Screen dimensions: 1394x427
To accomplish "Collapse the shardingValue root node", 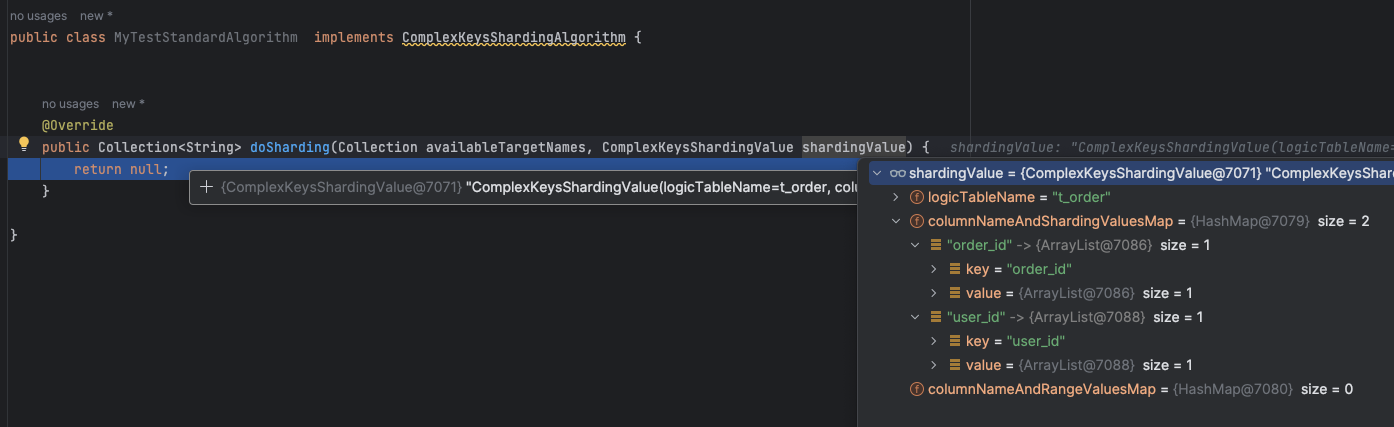I will pos(877,173).
